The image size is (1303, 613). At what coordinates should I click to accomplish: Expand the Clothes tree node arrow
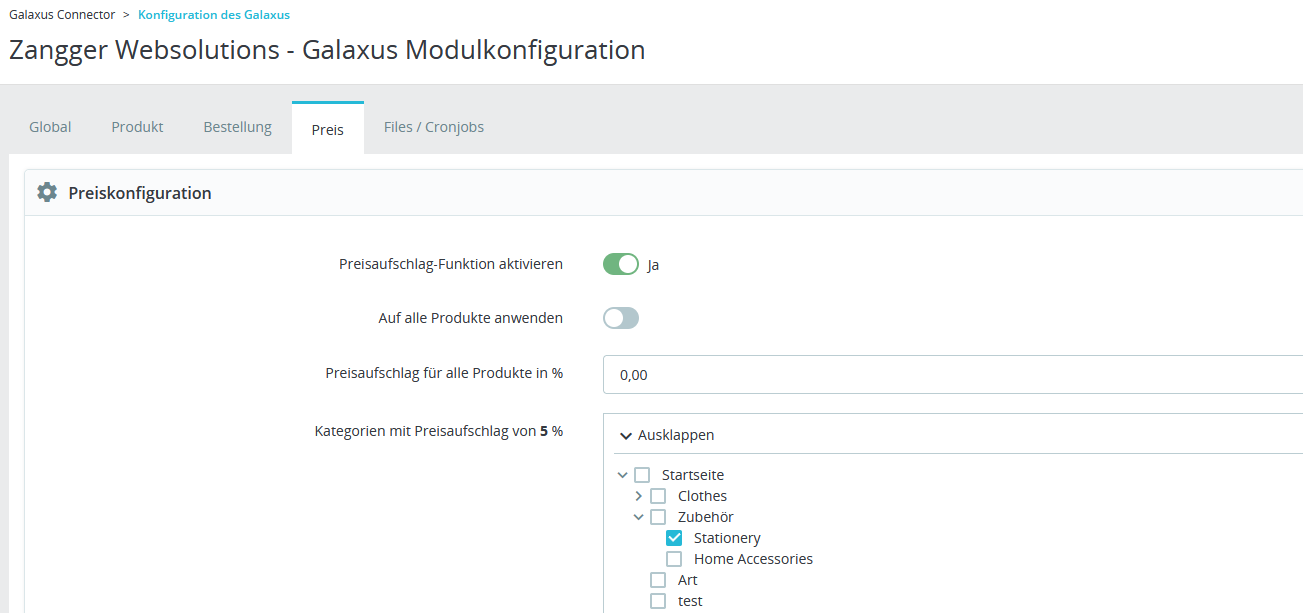639,496
